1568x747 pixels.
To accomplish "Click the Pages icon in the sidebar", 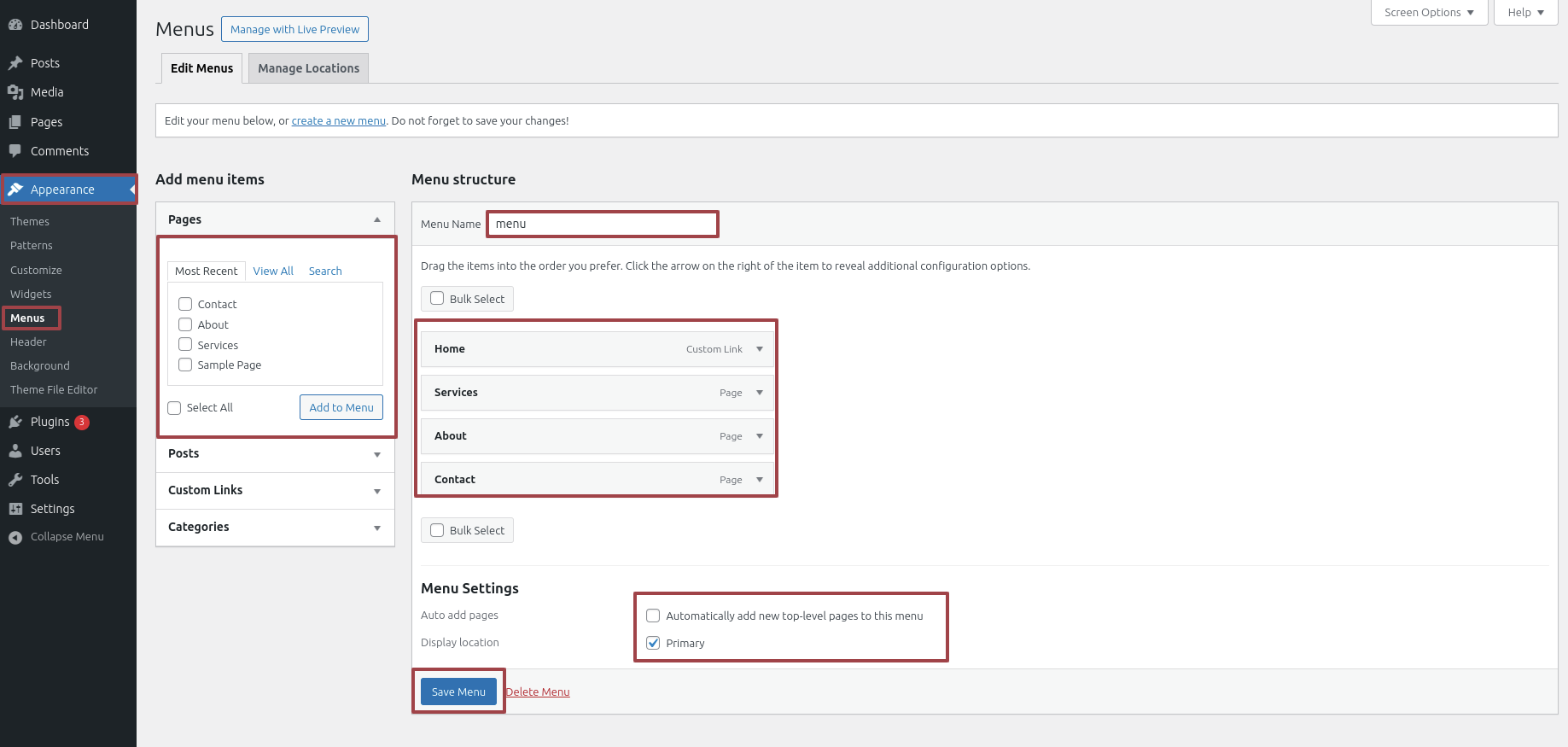I will (15, 122).
